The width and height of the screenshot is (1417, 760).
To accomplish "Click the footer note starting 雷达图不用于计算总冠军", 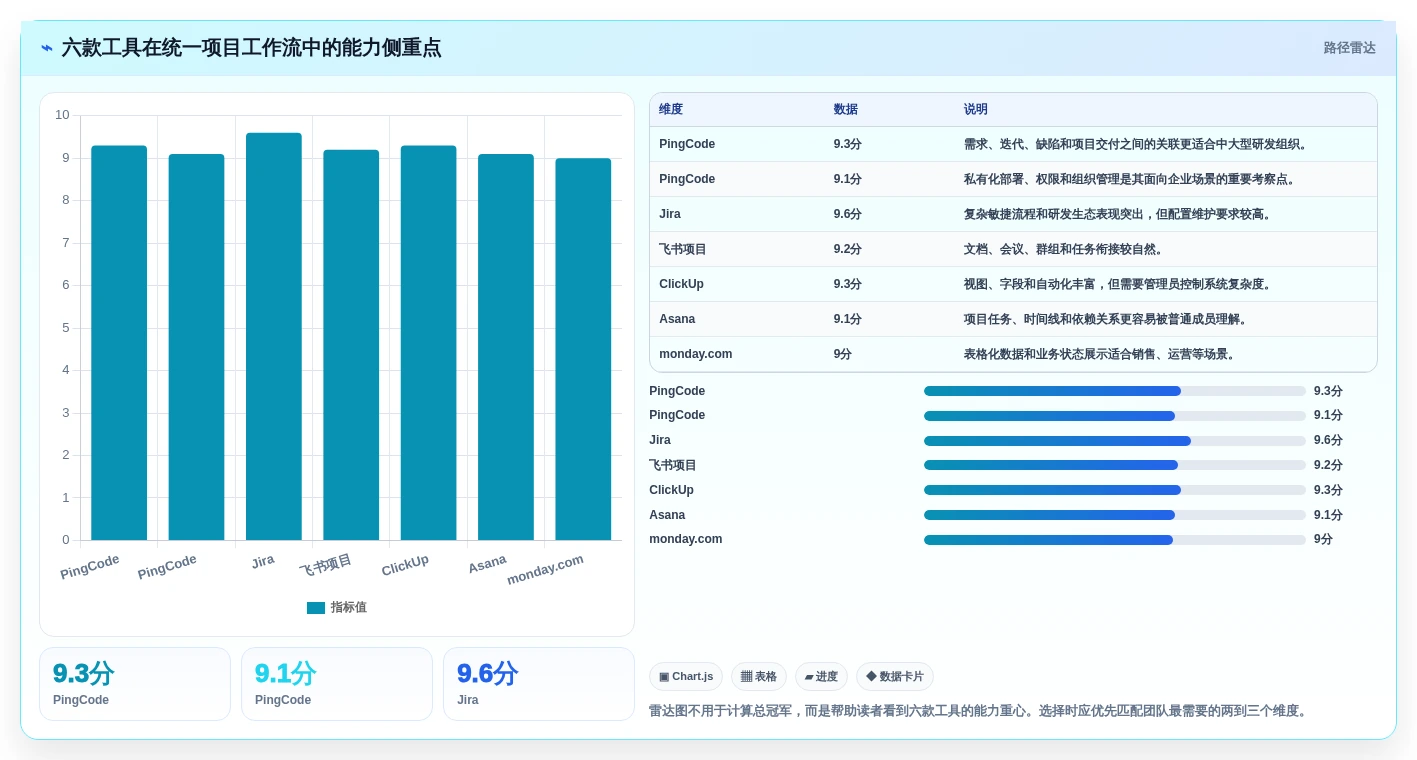I will coord(978,711).
